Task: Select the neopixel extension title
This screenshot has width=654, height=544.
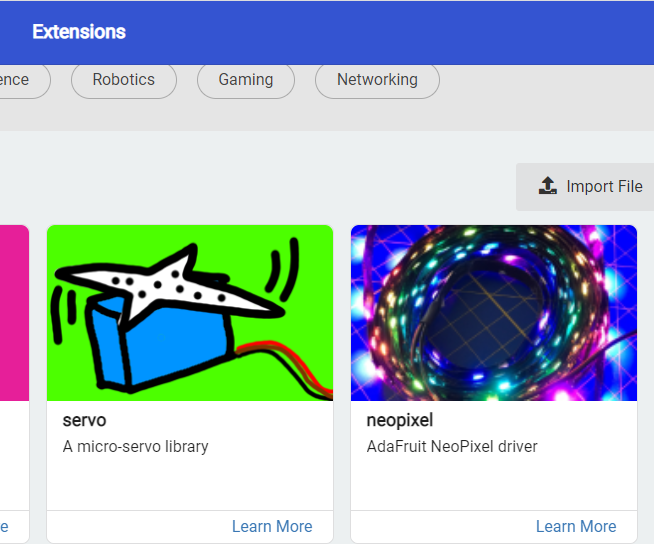Action: click(x=400, y=420)
